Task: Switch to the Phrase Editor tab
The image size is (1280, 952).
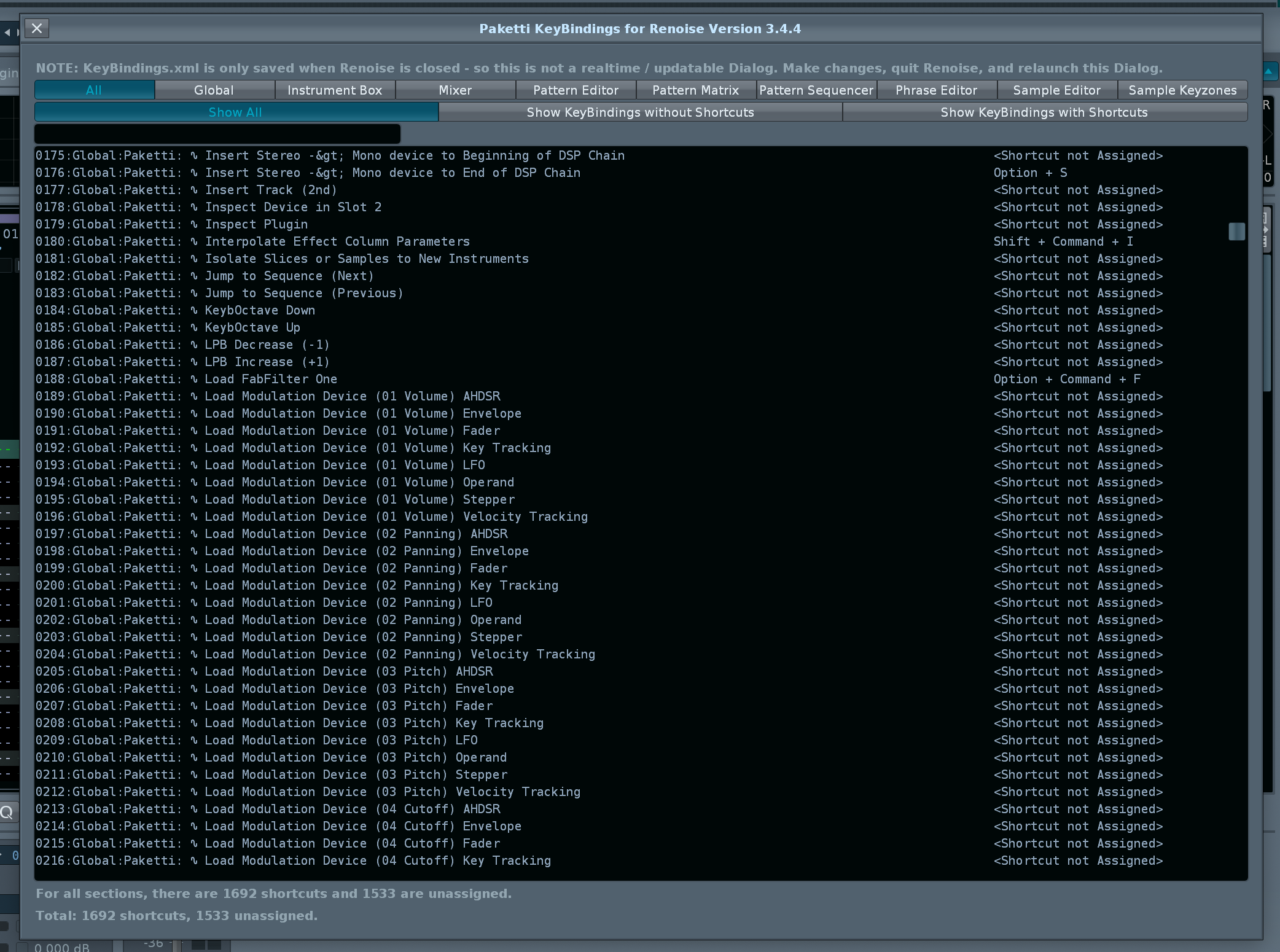Action: pyautogui.click(x=936, y=90)
